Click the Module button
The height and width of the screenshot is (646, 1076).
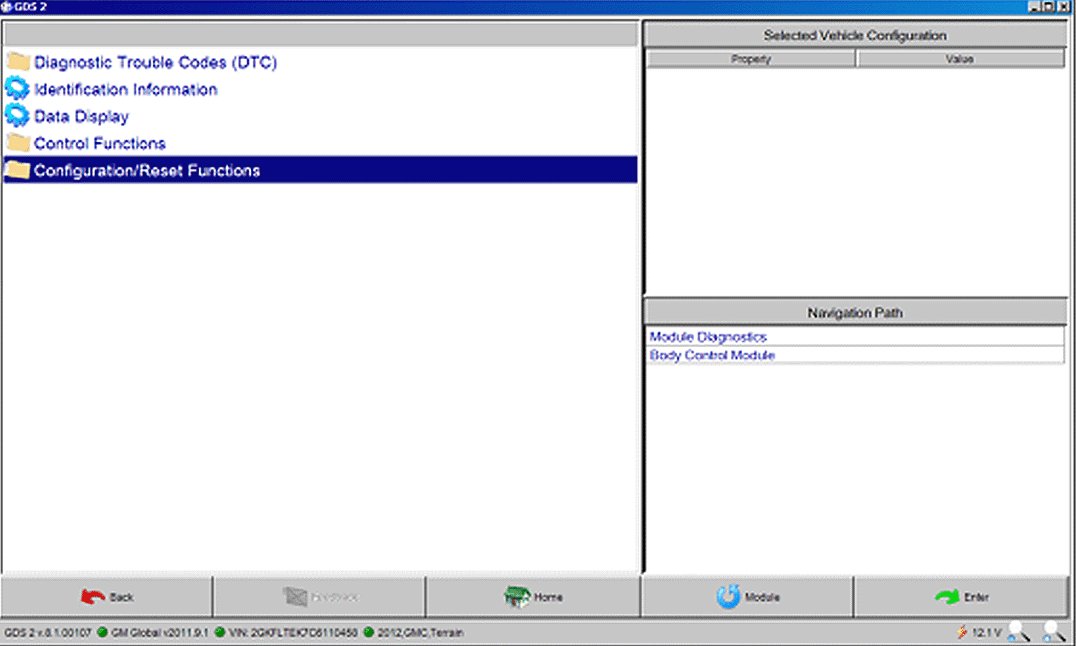coord(747,597)
